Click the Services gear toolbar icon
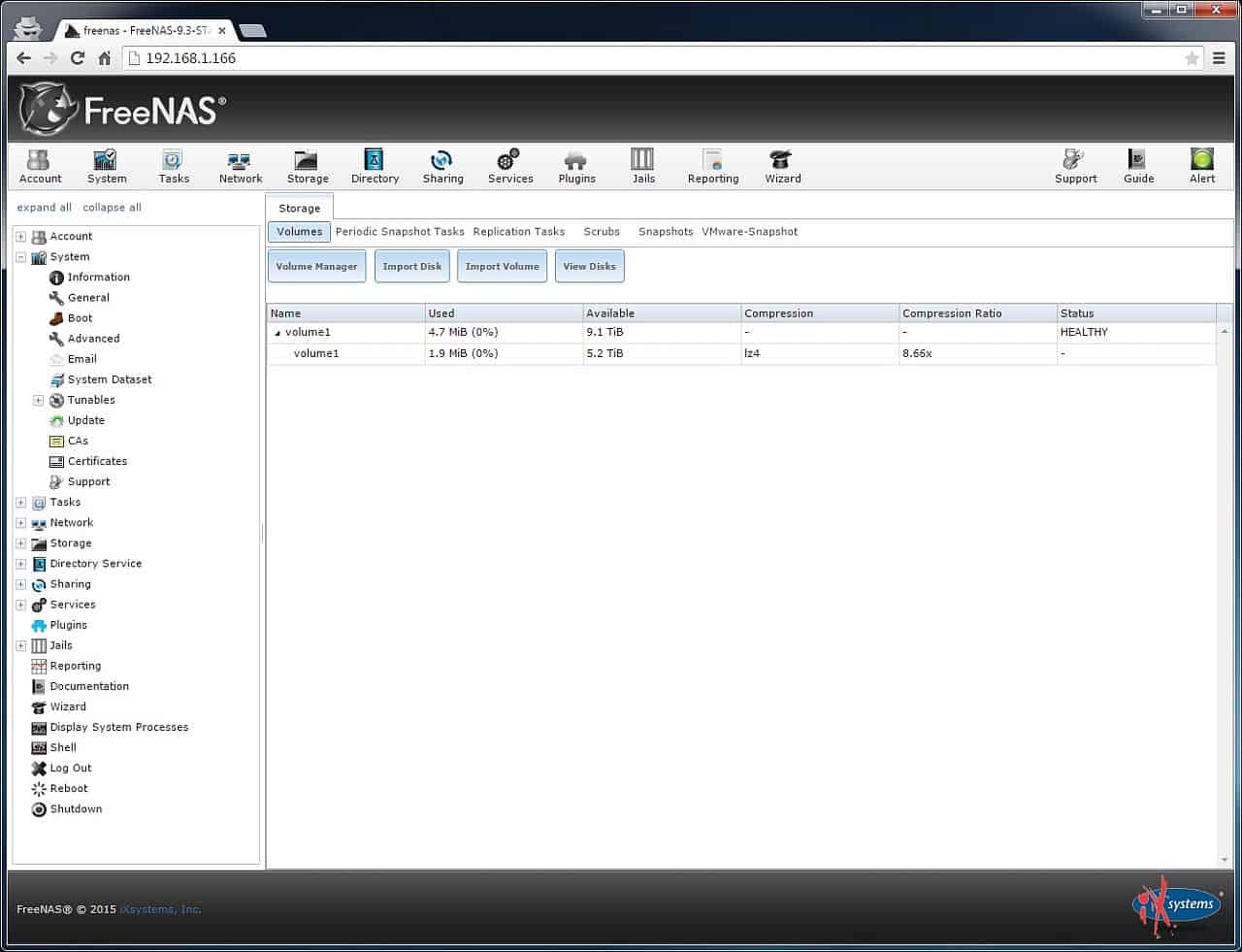This screenshot has width=1242, height=952. click(510, 166)
